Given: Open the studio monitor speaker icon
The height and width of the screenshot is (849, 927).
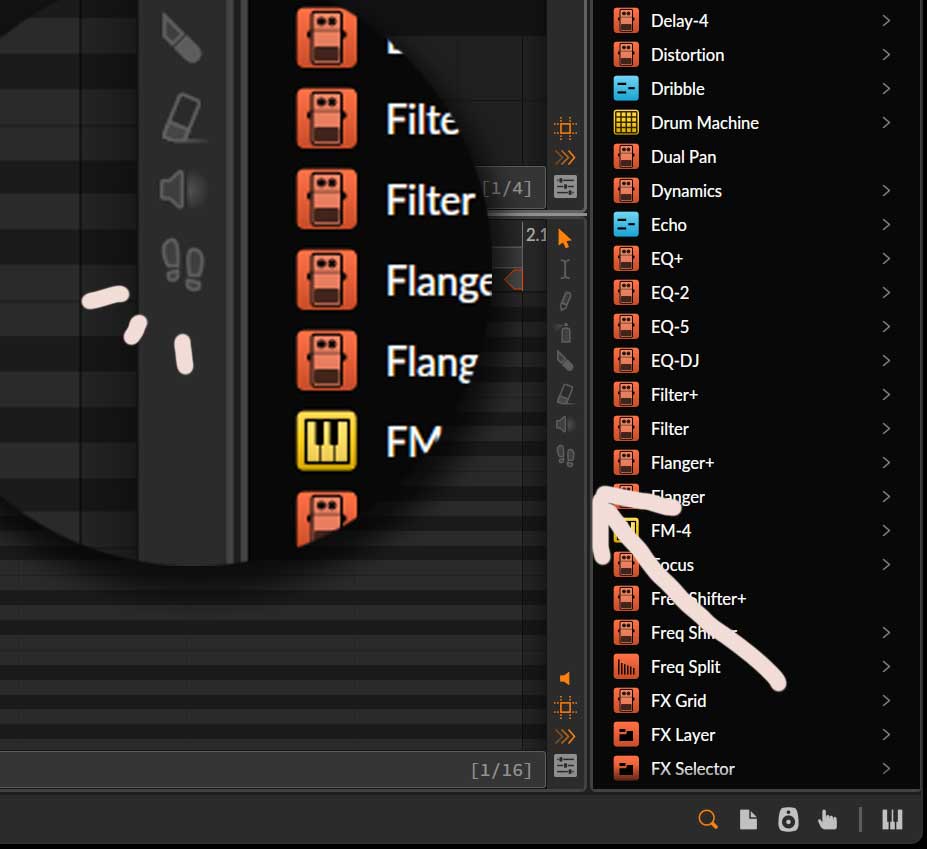Looking at the screenshot, I should pyautogui.click(x=788, y=819).
